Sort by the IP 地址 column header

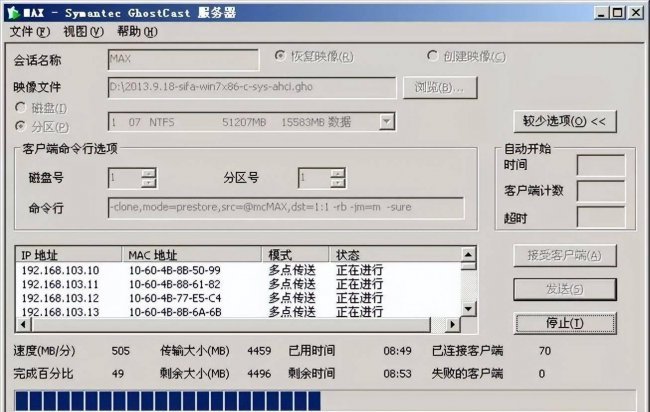pyautogui.click(x=69, y=255)
